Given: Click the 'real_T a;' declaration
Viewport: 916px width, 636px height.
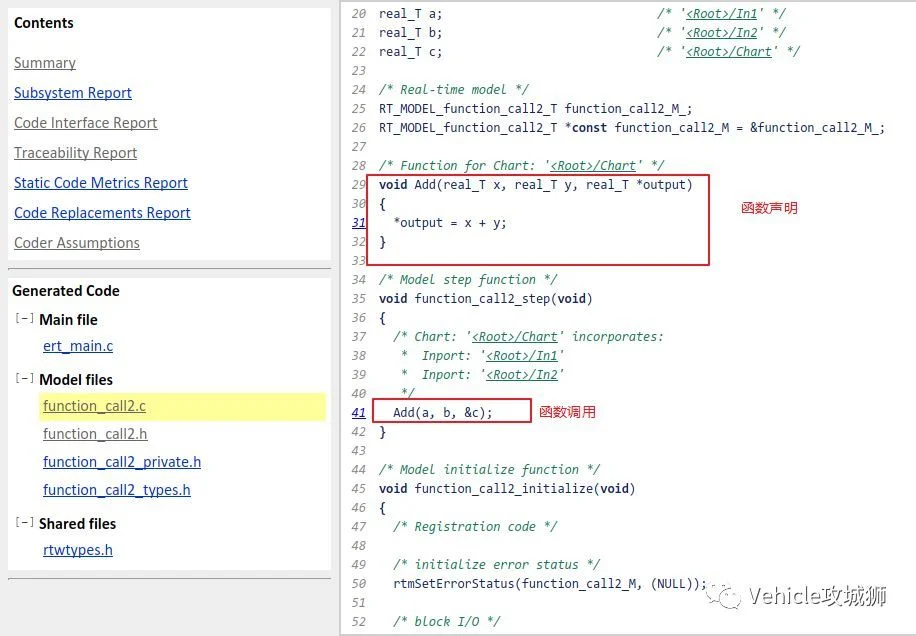Looking at the screenshot, I should coord(411,13).
